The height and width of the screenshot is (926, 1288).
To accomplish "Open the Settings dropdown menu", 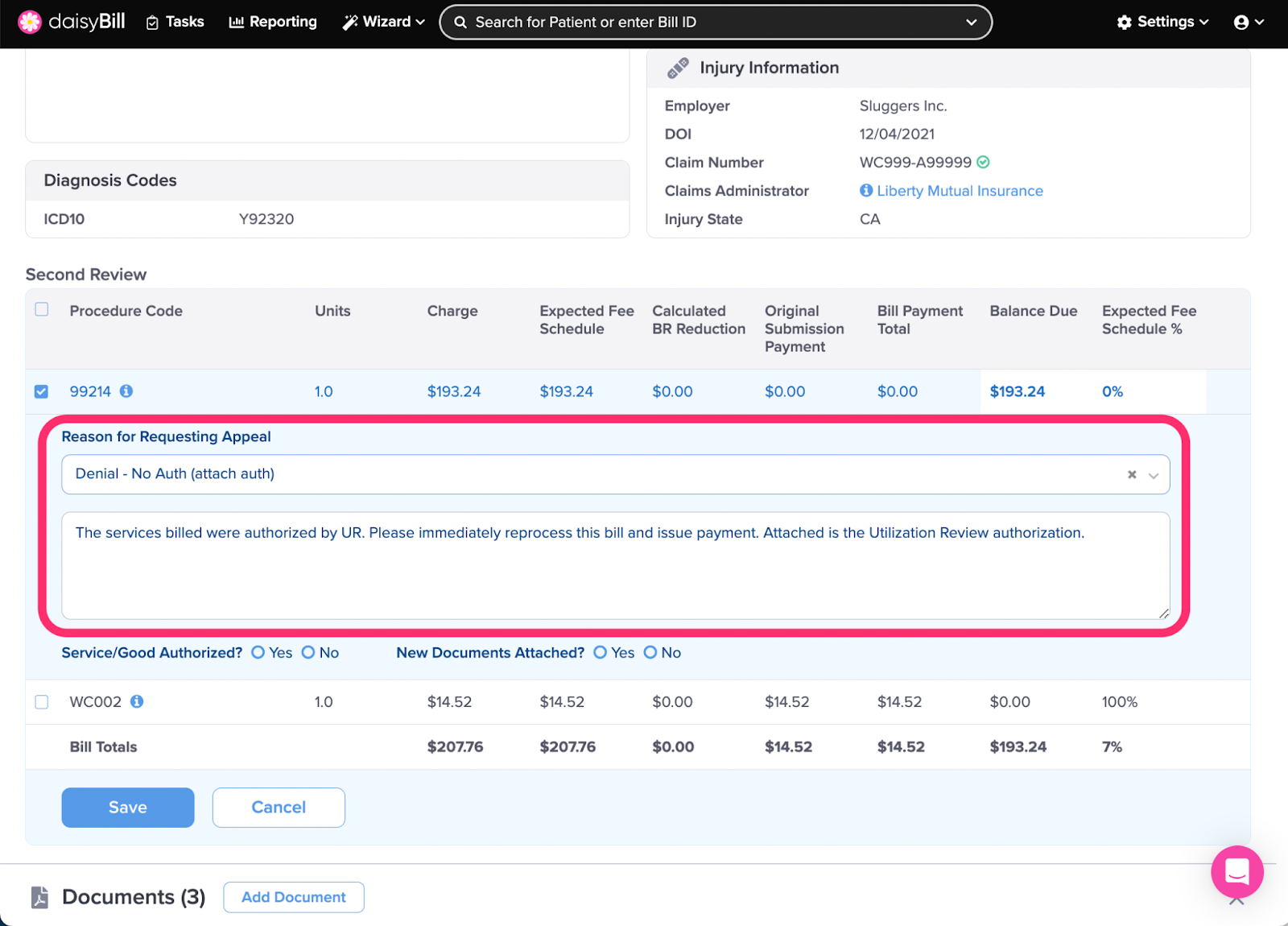I will [x=1162, y=22].
